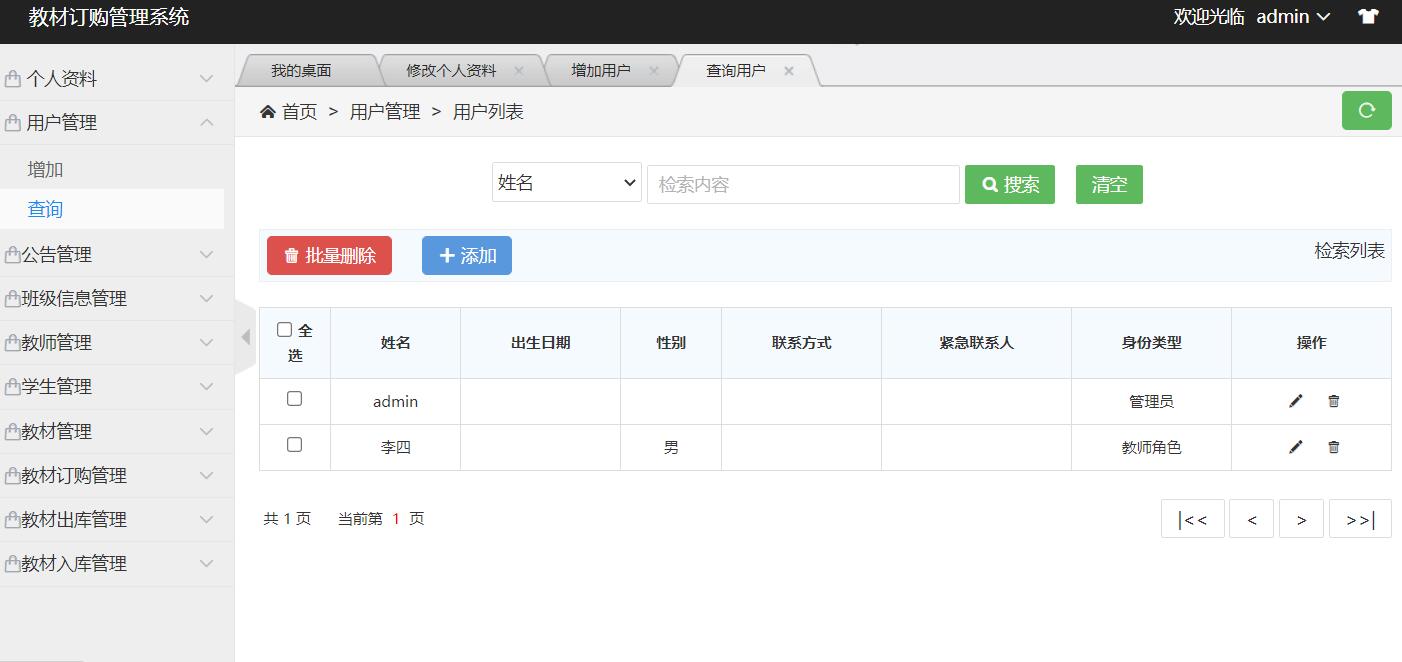The image size is (1402, 662).
Task: Click the green refresh icon button
Action: pyautogui.click(x=1366, y=110)
